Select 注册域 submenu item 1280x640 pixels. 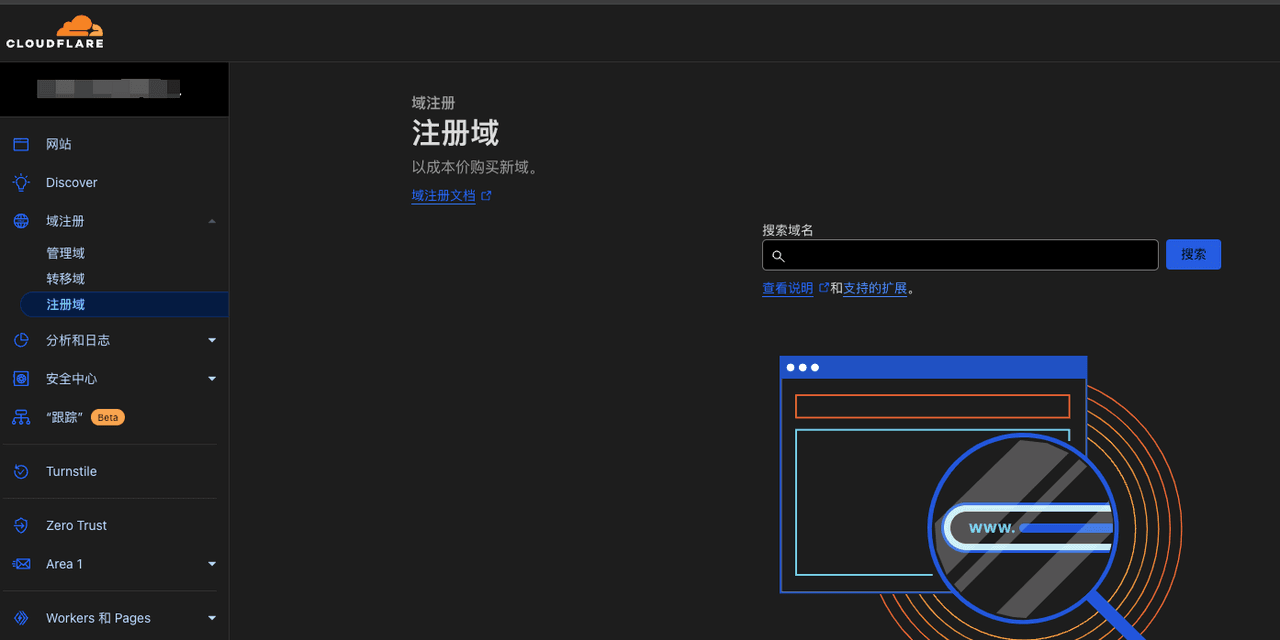(x=124, y=304)
